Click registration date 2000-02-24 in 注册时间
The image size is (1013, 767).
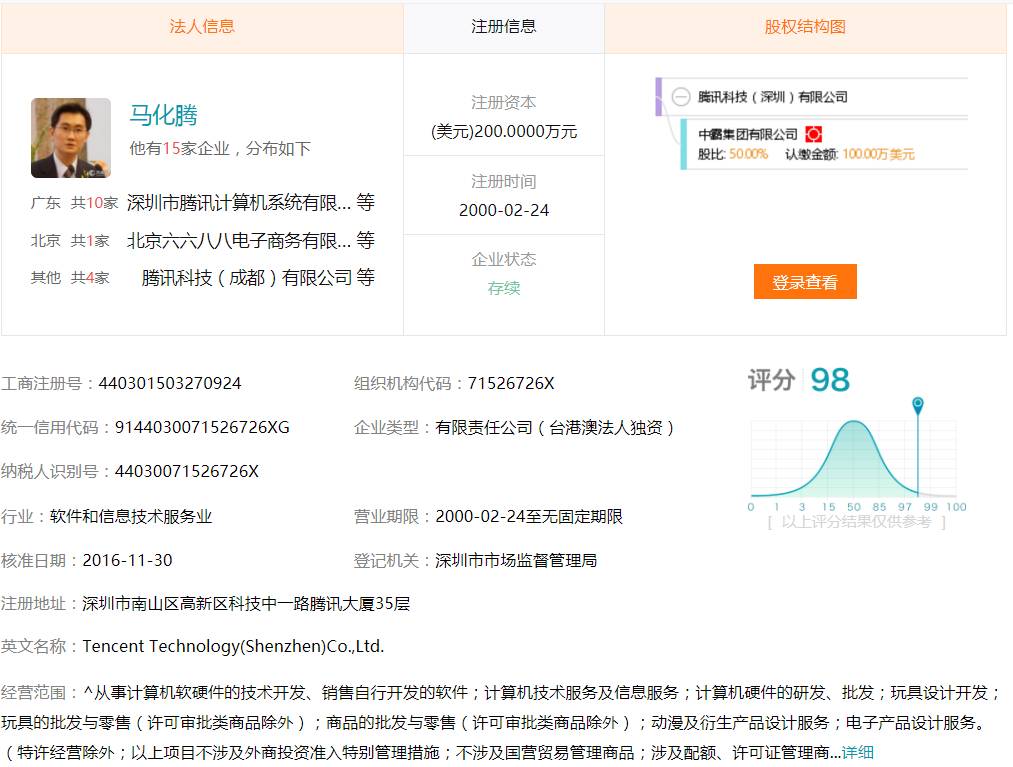(504, 211)
